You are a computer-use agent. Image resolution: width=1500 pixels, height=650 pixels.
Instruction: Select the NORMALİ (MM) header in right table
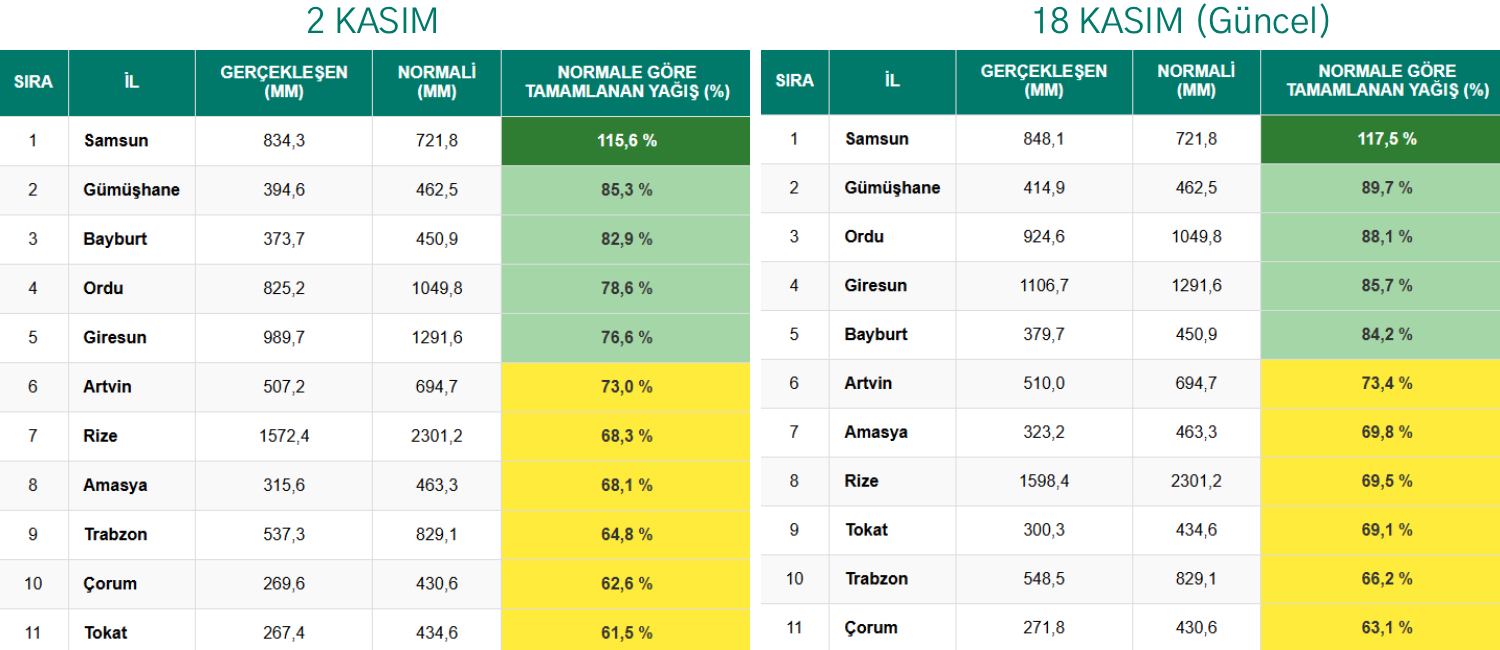pyautogui.click(x=1196, y=81)
